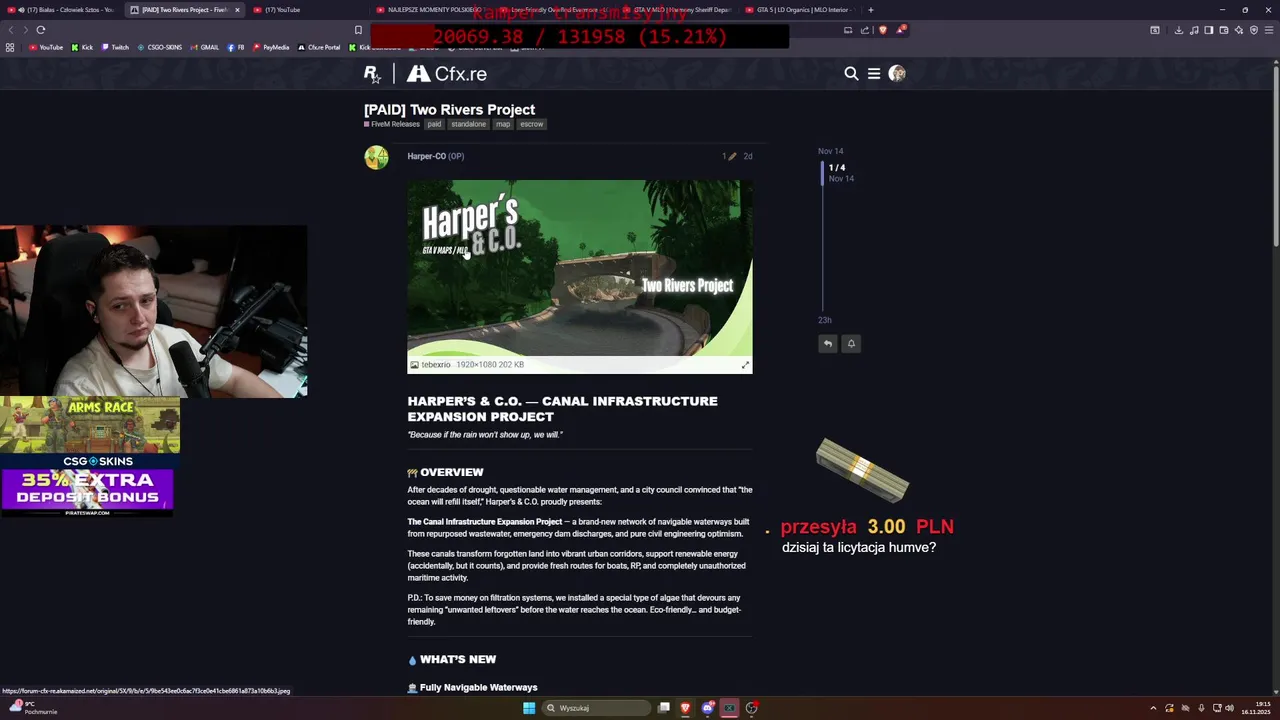Open the PayMedia bookmark
The width and height of the screenshot is (1280, 720).
click(x=270, y=47)
